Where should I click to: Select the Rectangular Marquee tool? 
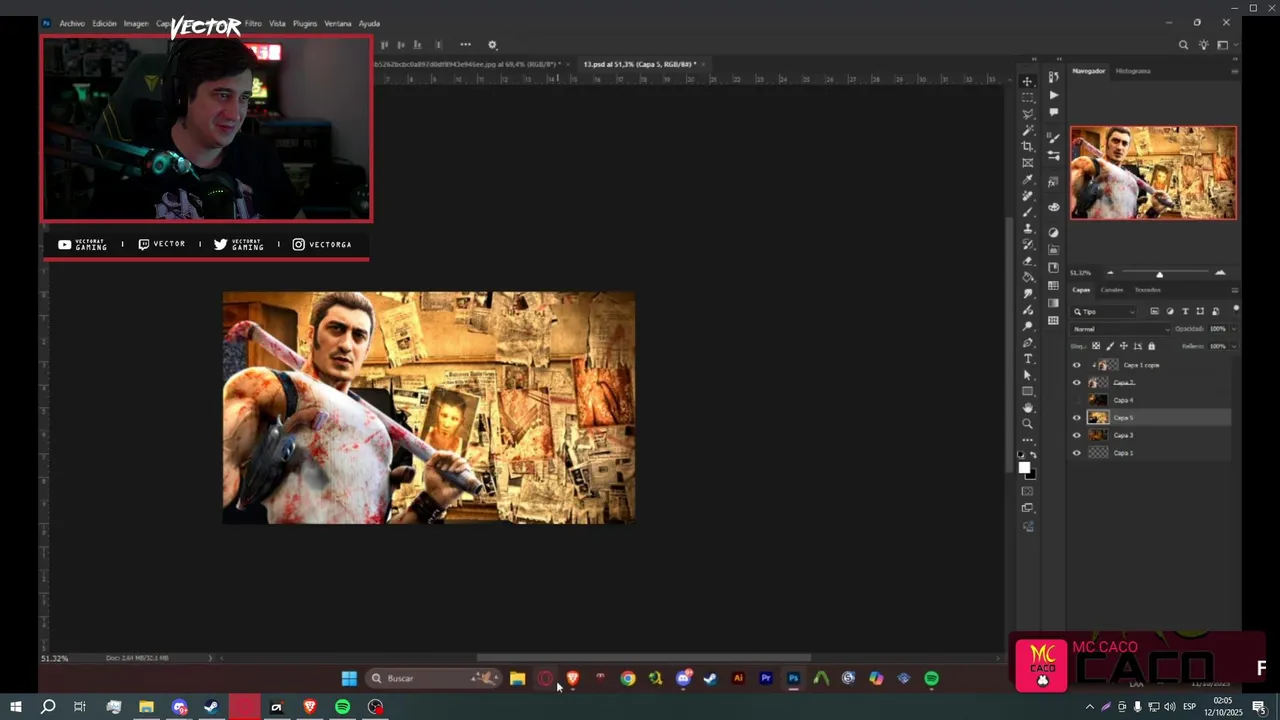[1027, 98]
